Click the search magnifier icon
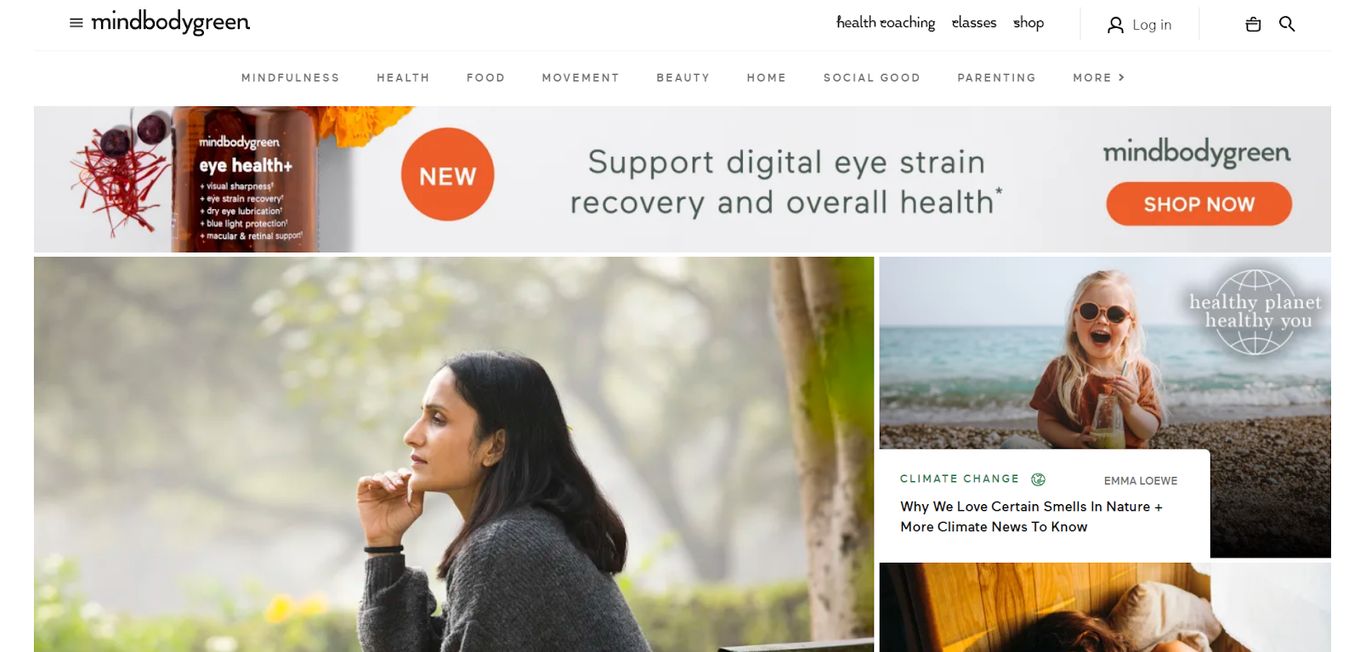1360x652 pixels. click(1287, 24)
